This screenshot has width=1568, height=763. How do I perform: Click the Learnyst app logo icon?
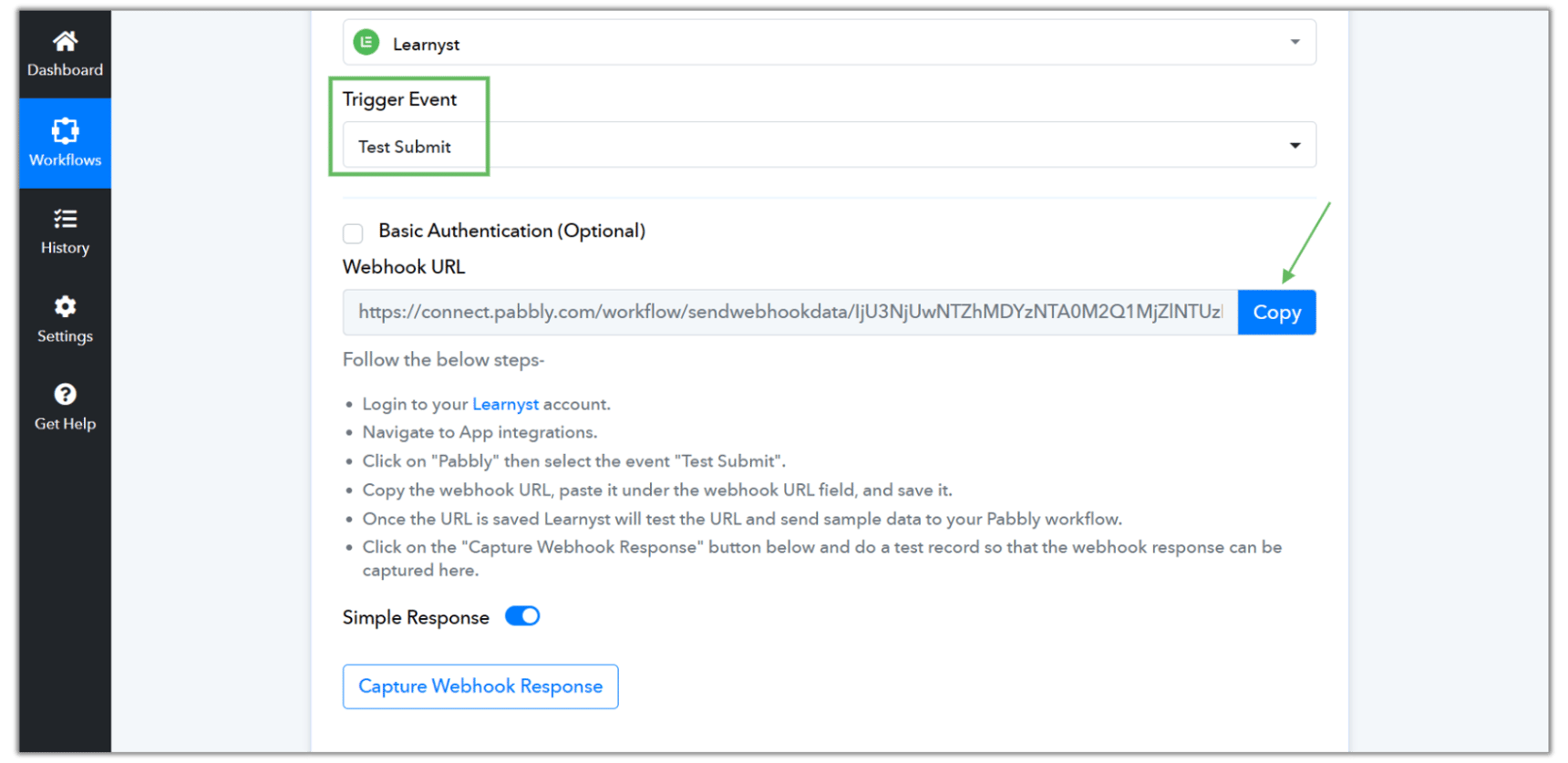(366, 42)
